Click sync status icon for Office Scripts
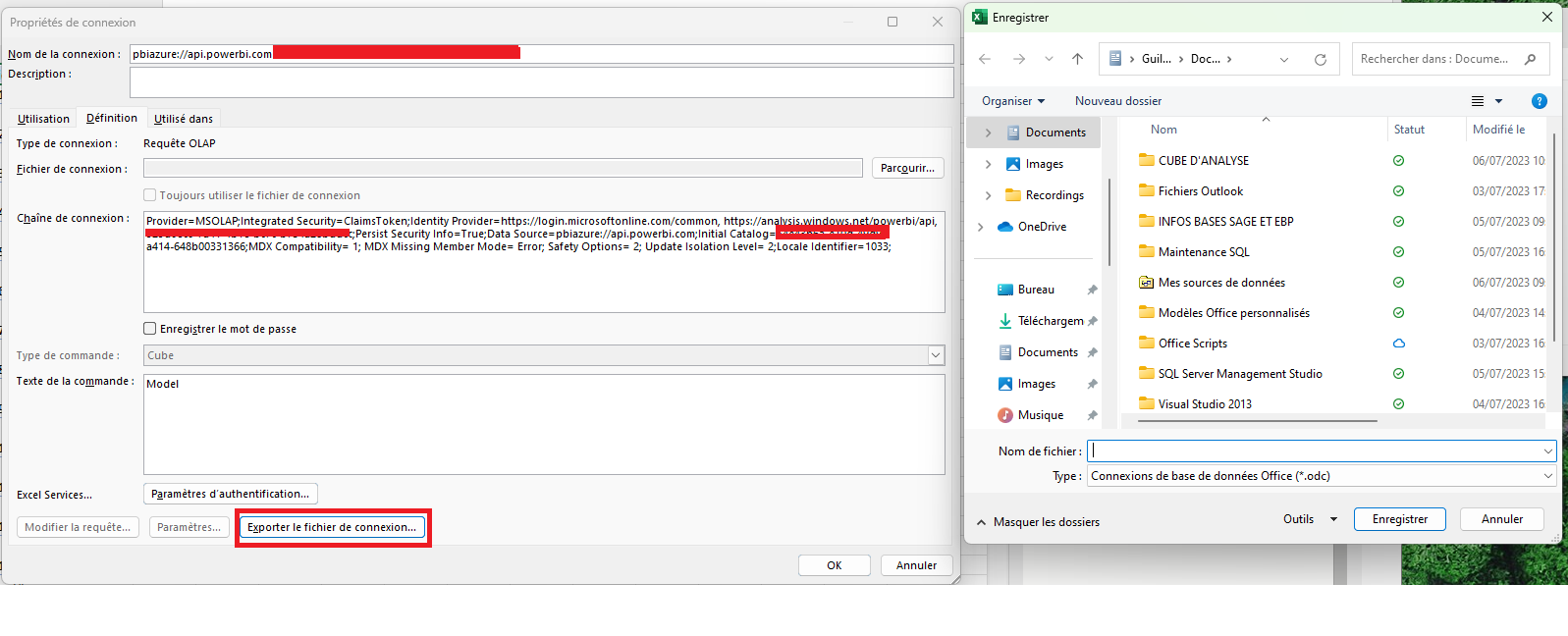Viewport: 1568px width, 636px height. (x=1399, y=344)
